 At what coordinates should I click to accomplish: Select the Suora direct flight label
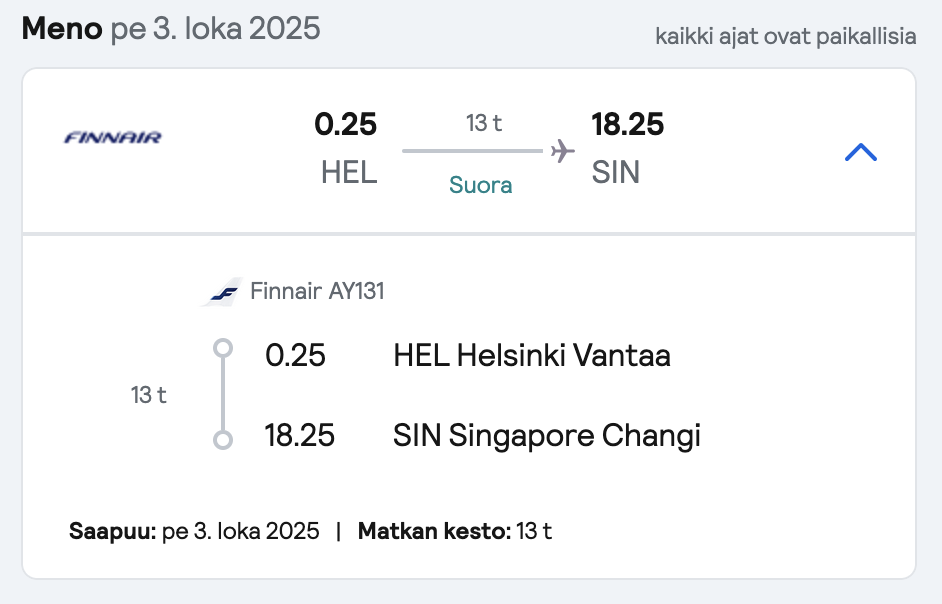coord(481,185)
